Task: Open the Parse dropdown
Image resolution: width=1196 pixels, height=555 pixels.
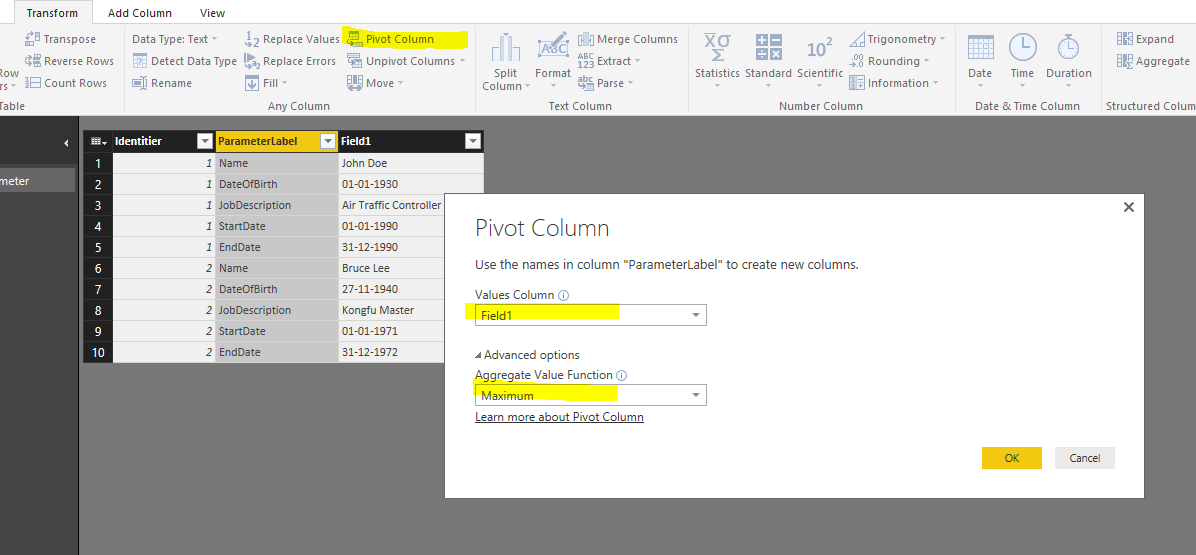Action: click(606, 83)
